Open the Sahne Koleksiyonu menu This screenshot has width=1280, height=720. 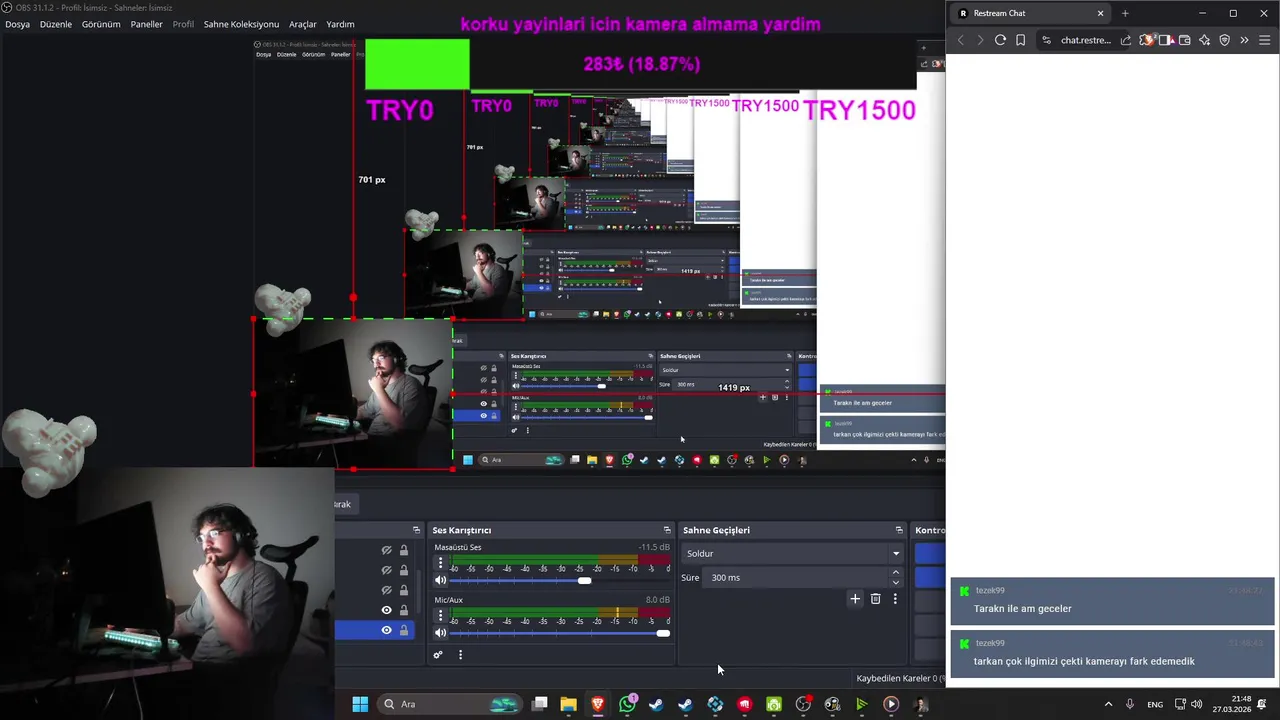(241, 24)
